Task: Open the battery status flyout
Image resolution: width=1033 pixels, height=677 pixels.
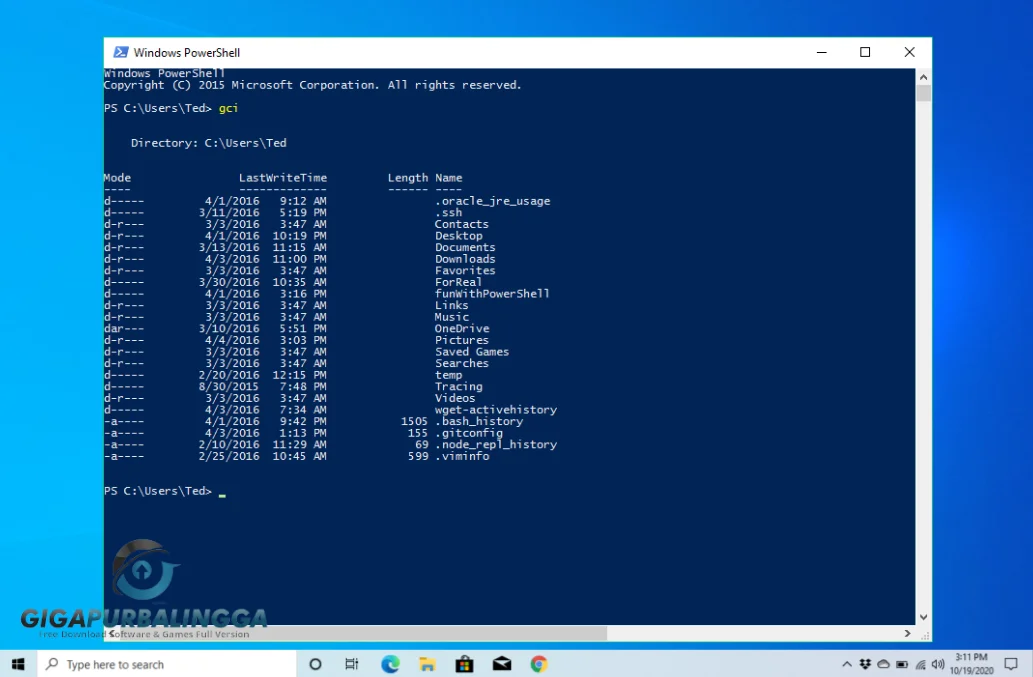Action: pos(900,663)
